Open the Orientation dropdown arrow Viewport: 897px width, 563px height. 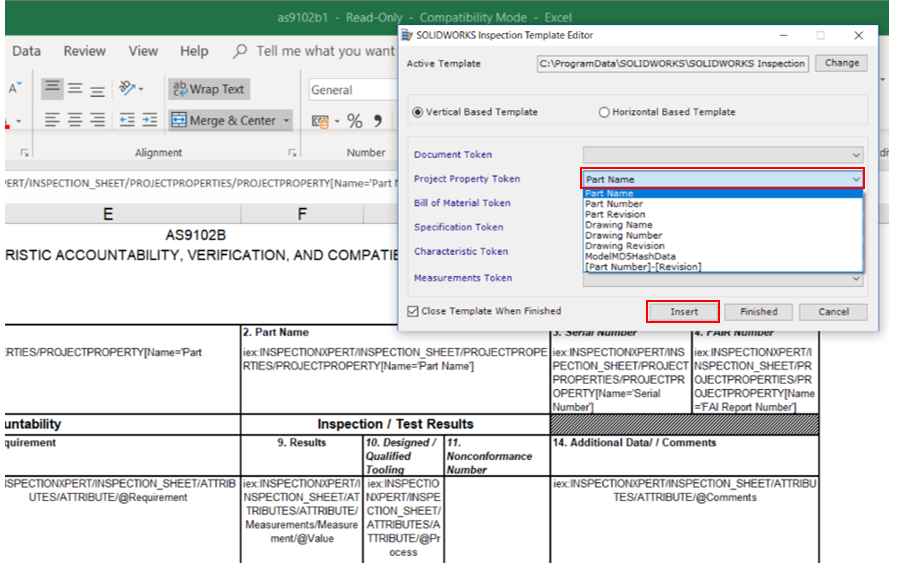click(141, 89)
